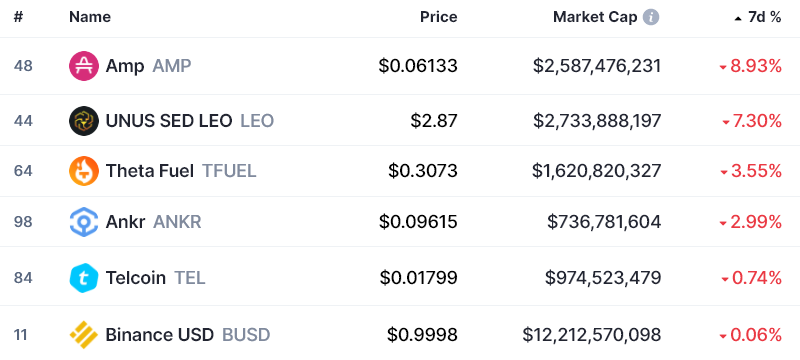Click UNUS SED LEO market cap value
The width and height of the screenshot is (800, 360).
tap(597, 121)
